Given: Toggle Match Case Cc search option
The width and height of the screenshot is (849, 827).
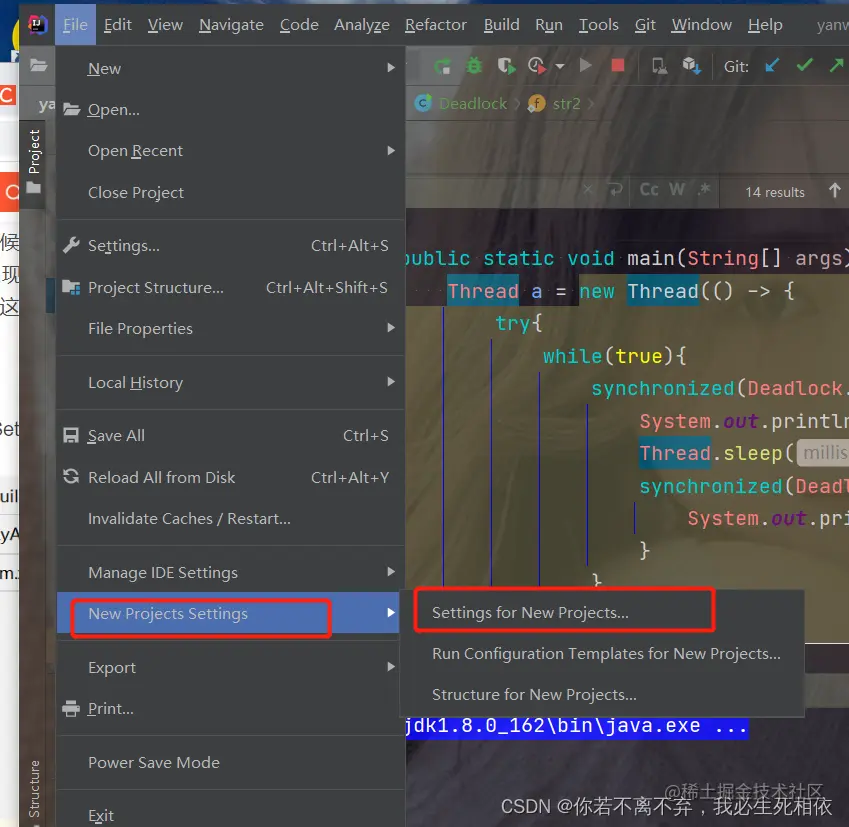Looking at the screenshot, I should coord(649,190).
